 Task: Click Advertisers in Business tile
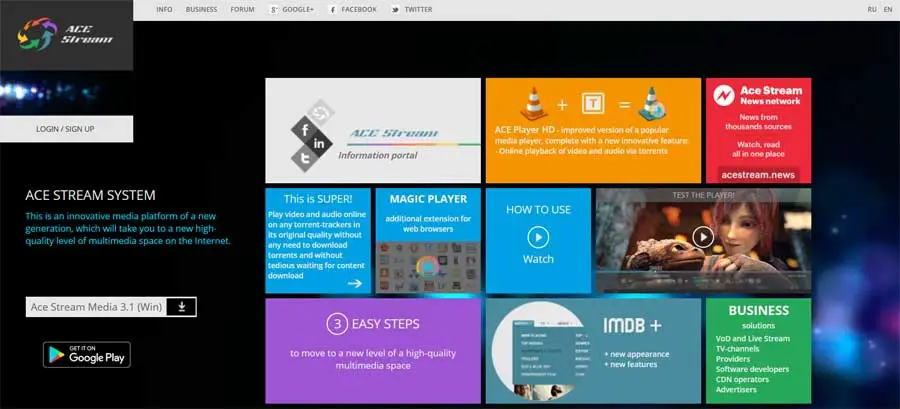click(736, 389)
